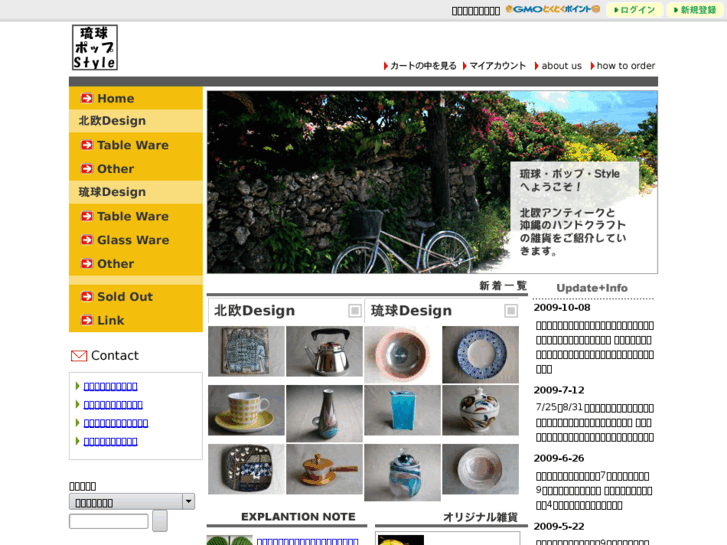Open the white glass dish thumbnail
This screenshot has width=727, height=545.
click(480, 469)
